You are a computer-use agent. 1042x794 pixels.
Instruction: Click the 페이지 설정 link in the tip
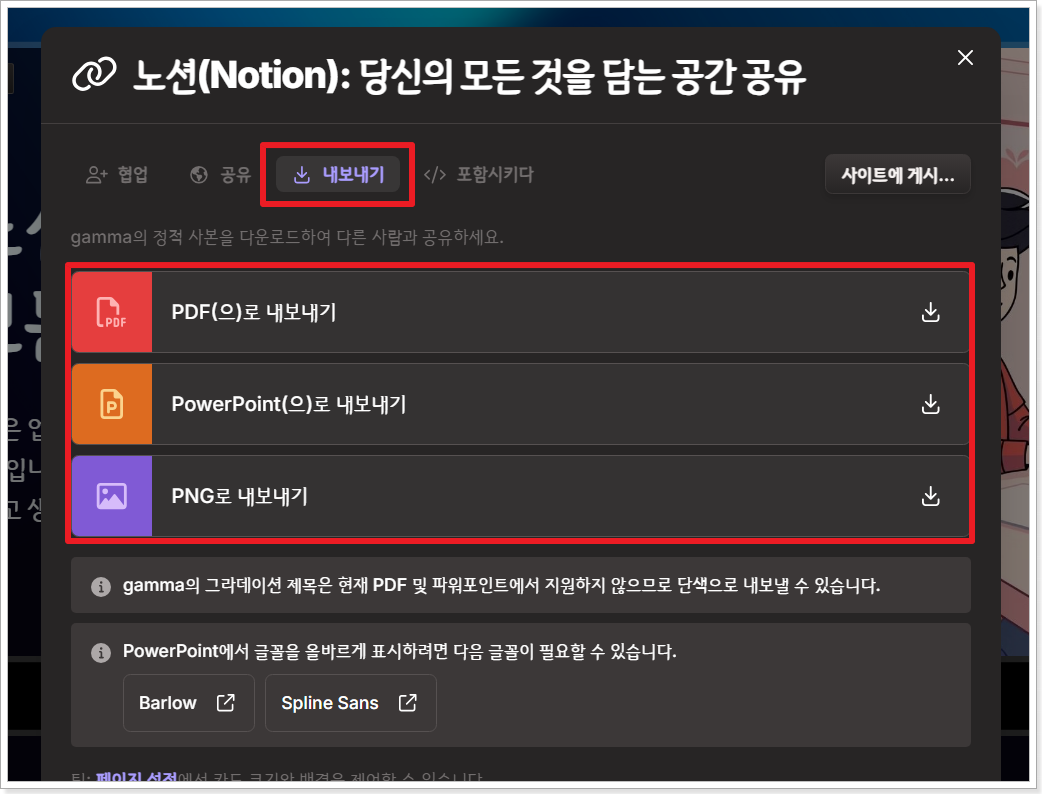pos(136,777)
